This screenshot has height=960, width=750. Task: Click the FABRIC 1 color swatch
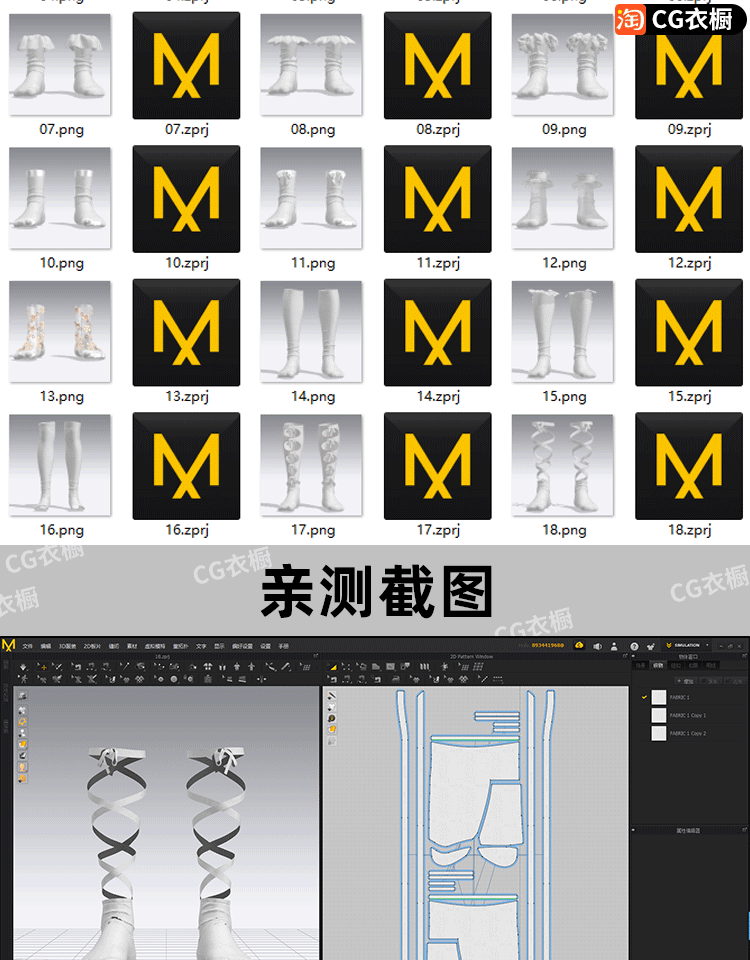659,697
